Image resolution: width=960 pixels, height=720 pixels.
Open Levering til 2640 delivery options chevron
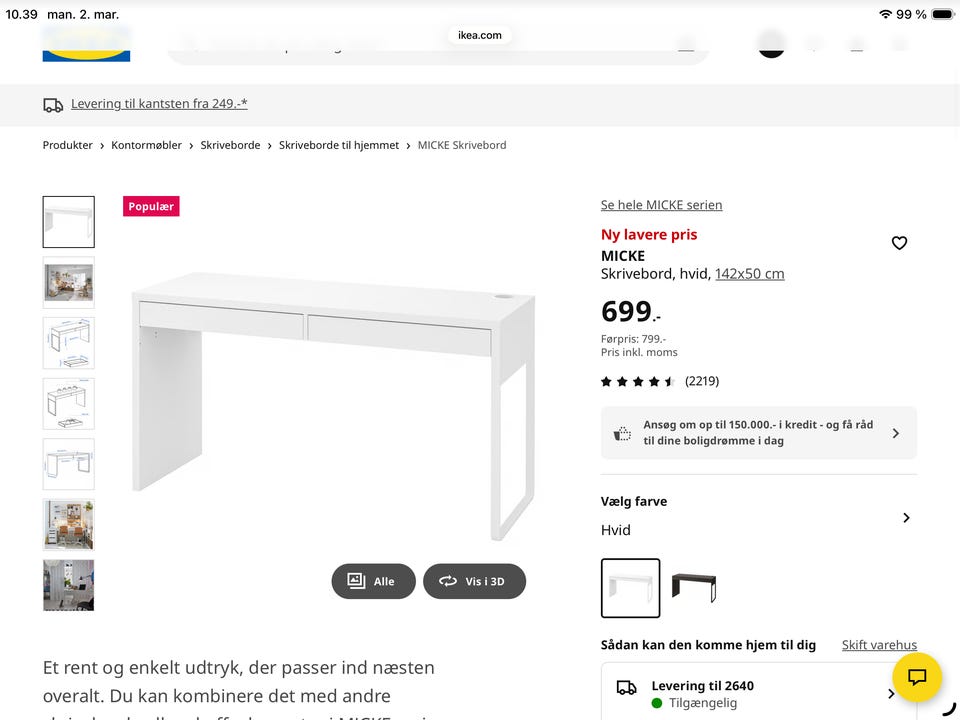tap(891, 691)
